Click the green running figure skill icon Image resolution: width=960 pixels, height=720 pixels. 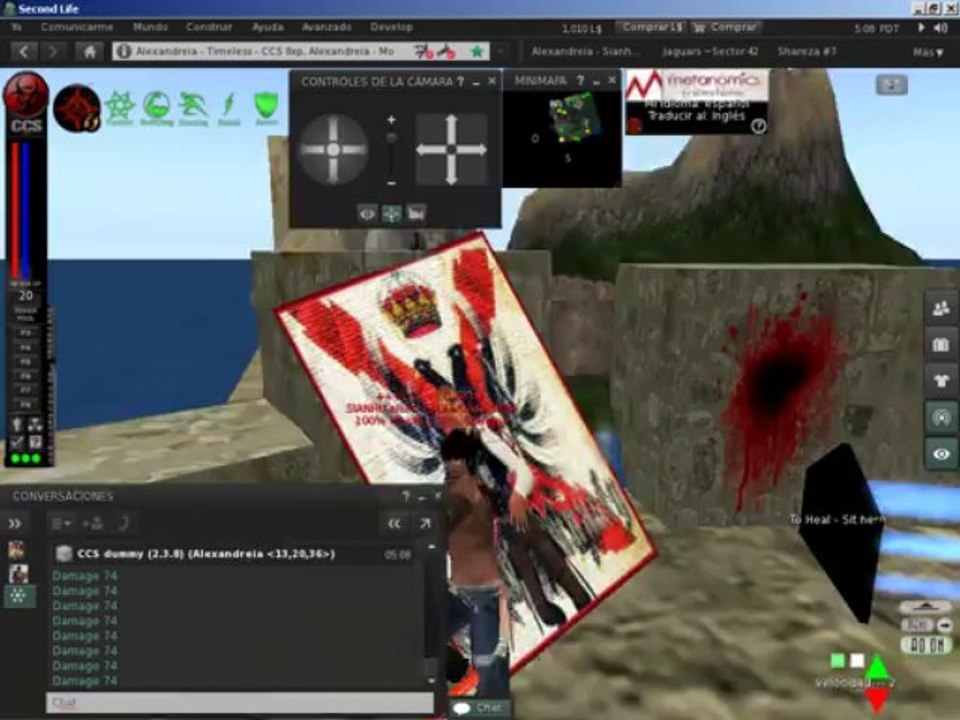[193, 108]
